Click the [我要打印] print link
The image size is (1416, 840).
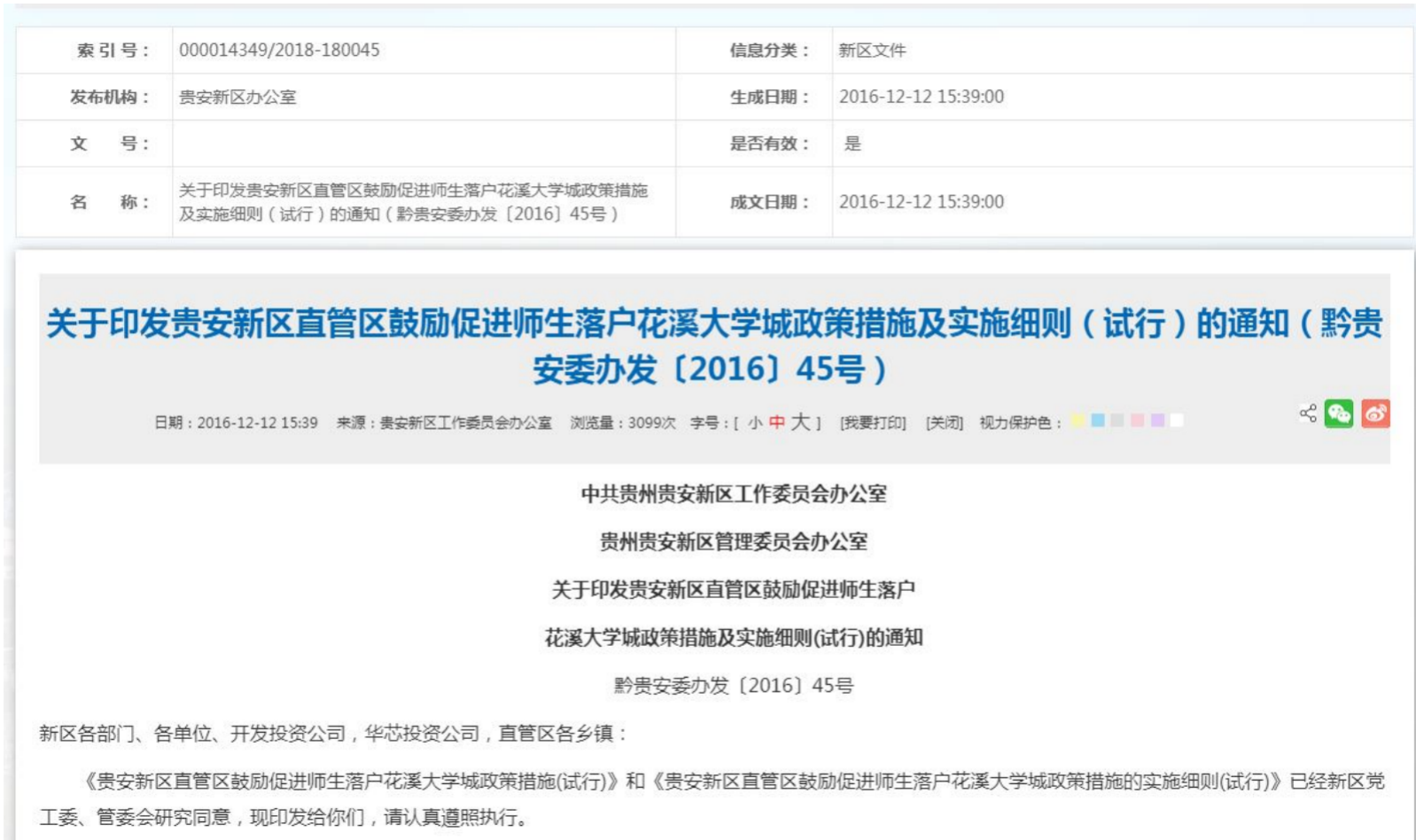(873, 423)
